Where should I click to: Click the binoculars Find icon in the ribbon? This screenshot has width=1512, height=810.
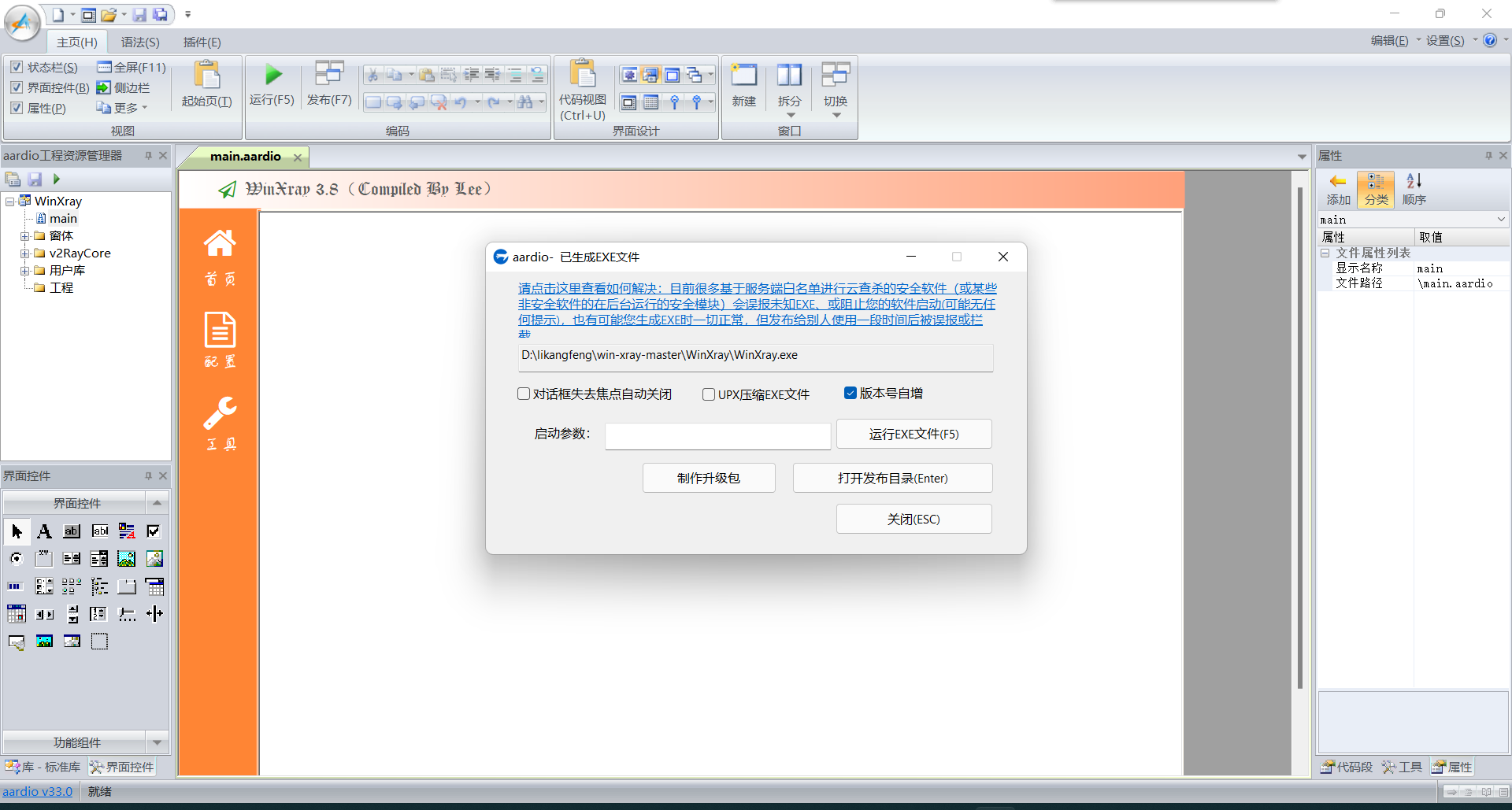525,102
